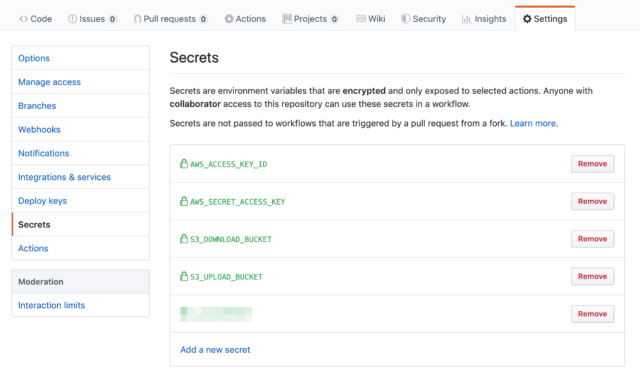
Task: Open Deploy keys page
Action: (x=42, y=201)
